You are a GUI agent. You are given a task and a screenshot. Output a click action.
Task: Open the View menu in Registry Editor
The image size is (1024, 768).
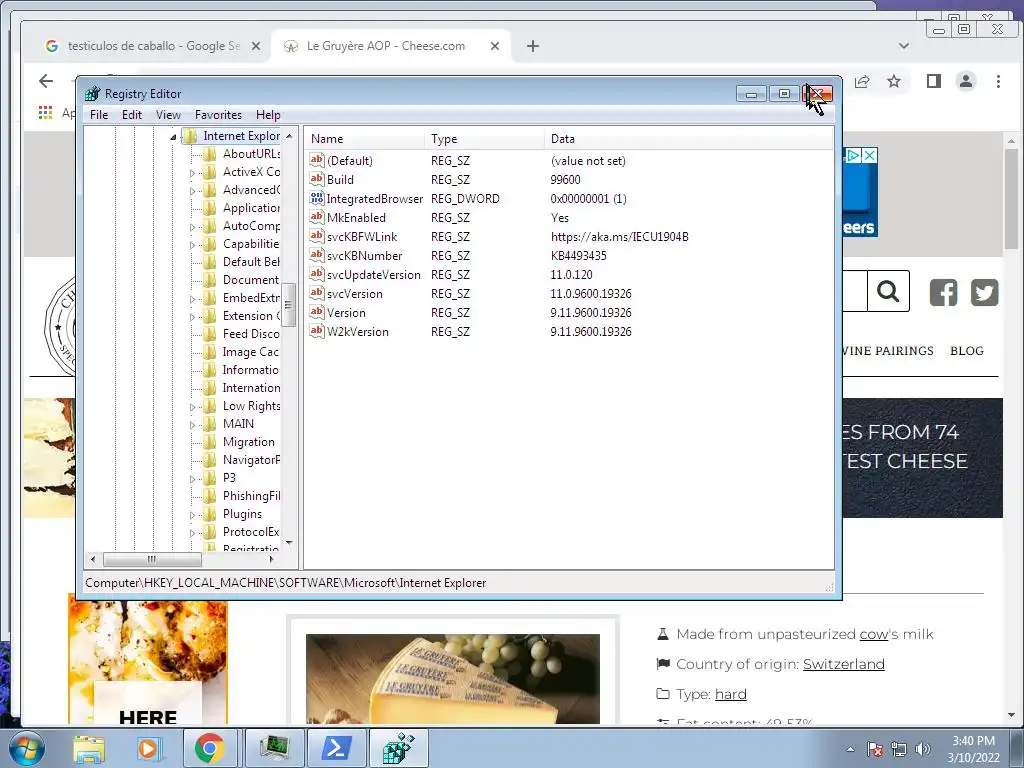pyautogui.click(x=168, y=115)
